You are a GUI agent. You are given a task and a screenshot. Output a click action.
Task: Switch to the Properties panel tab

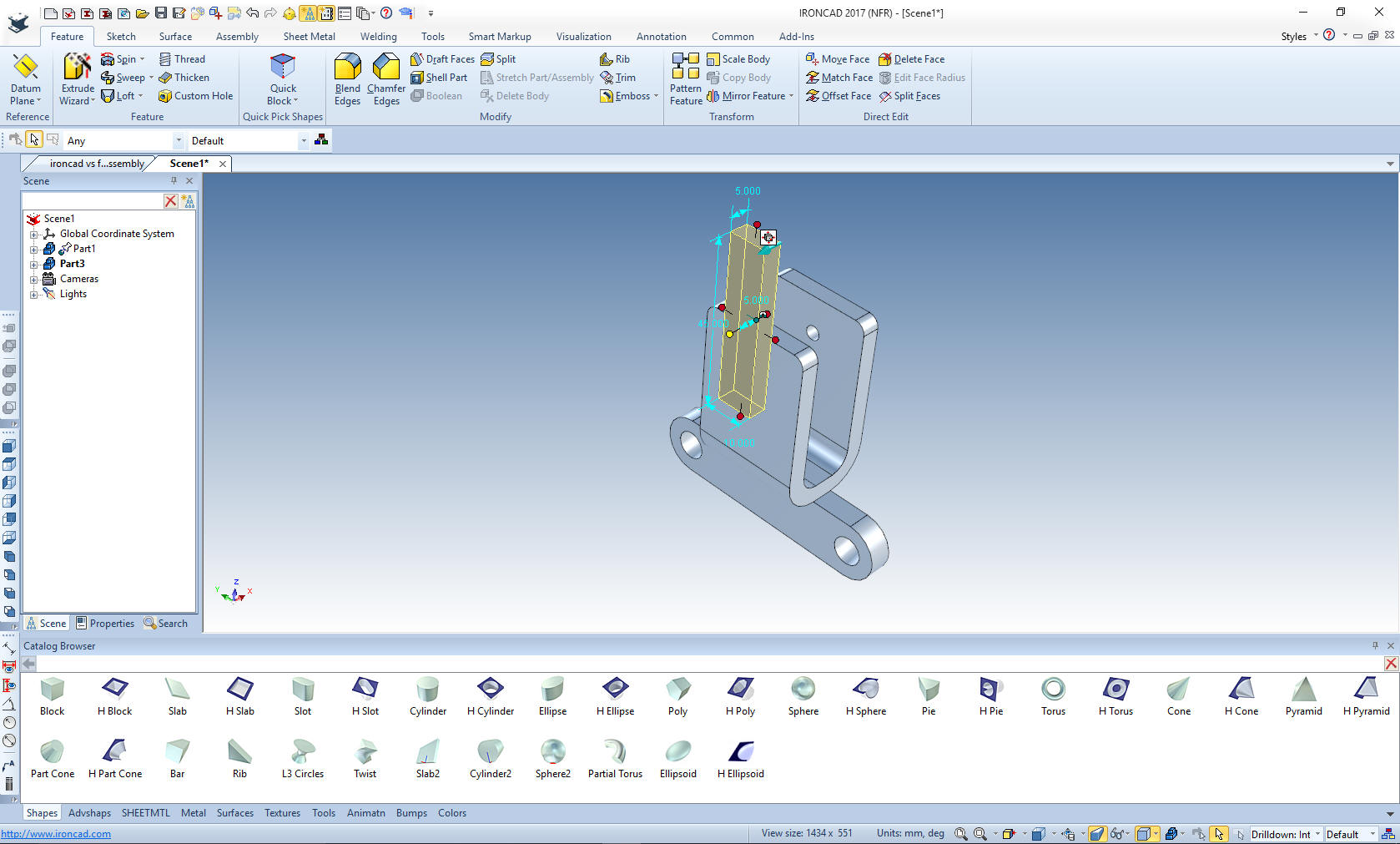tap(105, 624)
